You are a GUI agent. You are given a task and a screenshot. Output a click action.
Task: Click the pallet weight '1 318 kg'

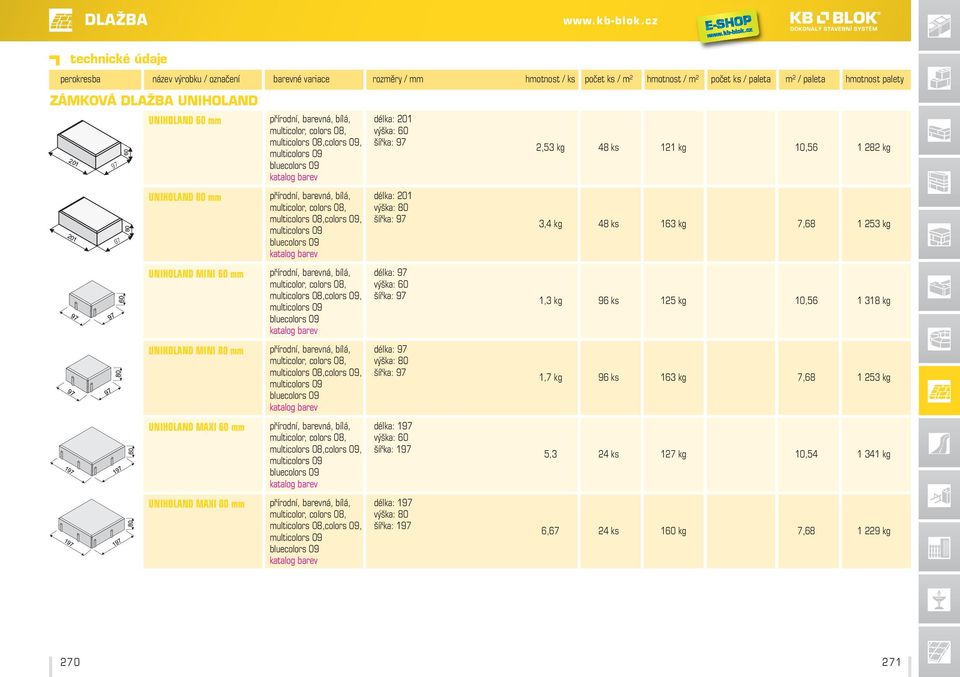[874, 301]
